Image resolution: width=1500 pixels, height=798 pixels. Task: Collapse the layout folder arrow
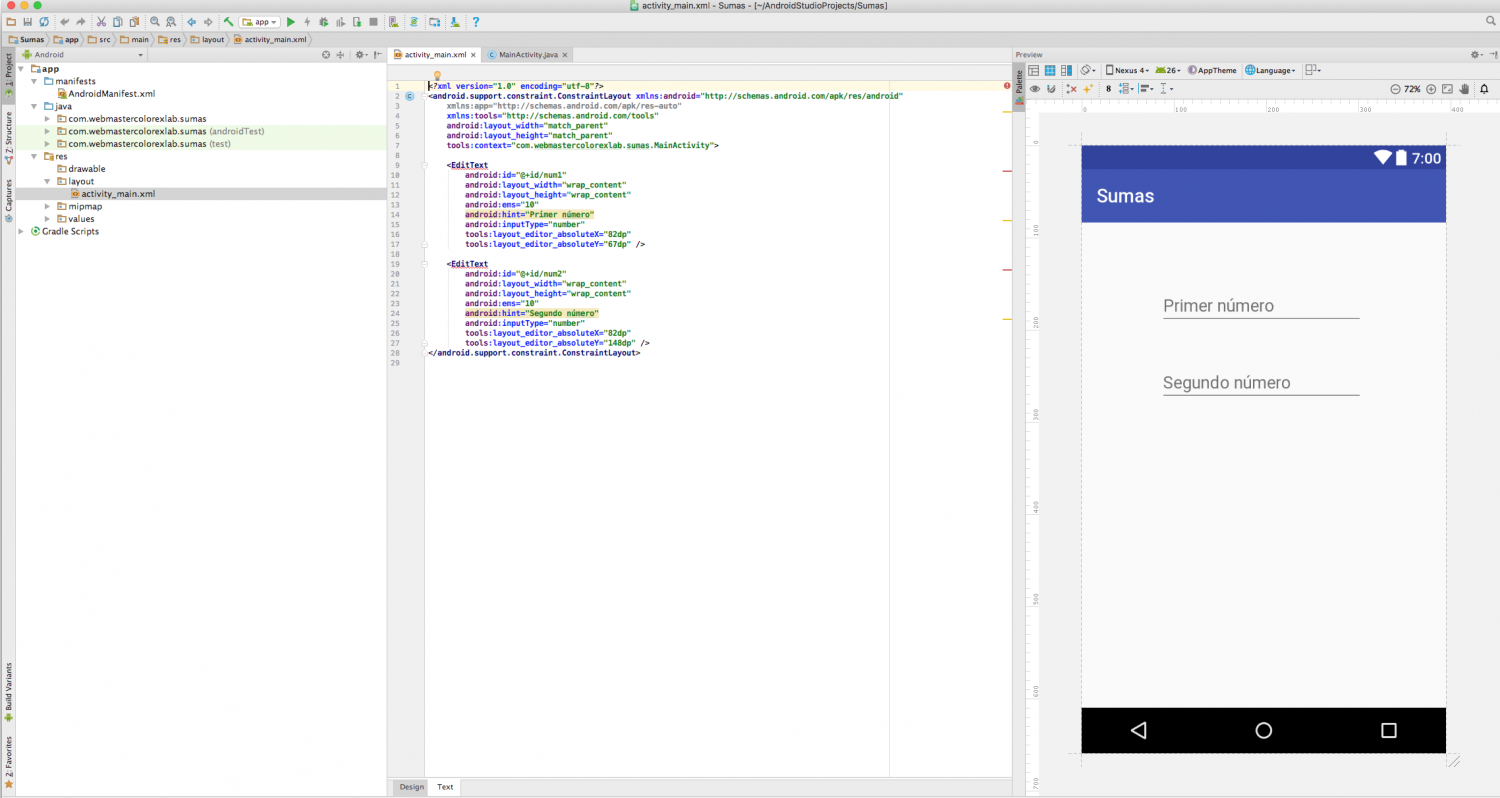coord(48,181)
